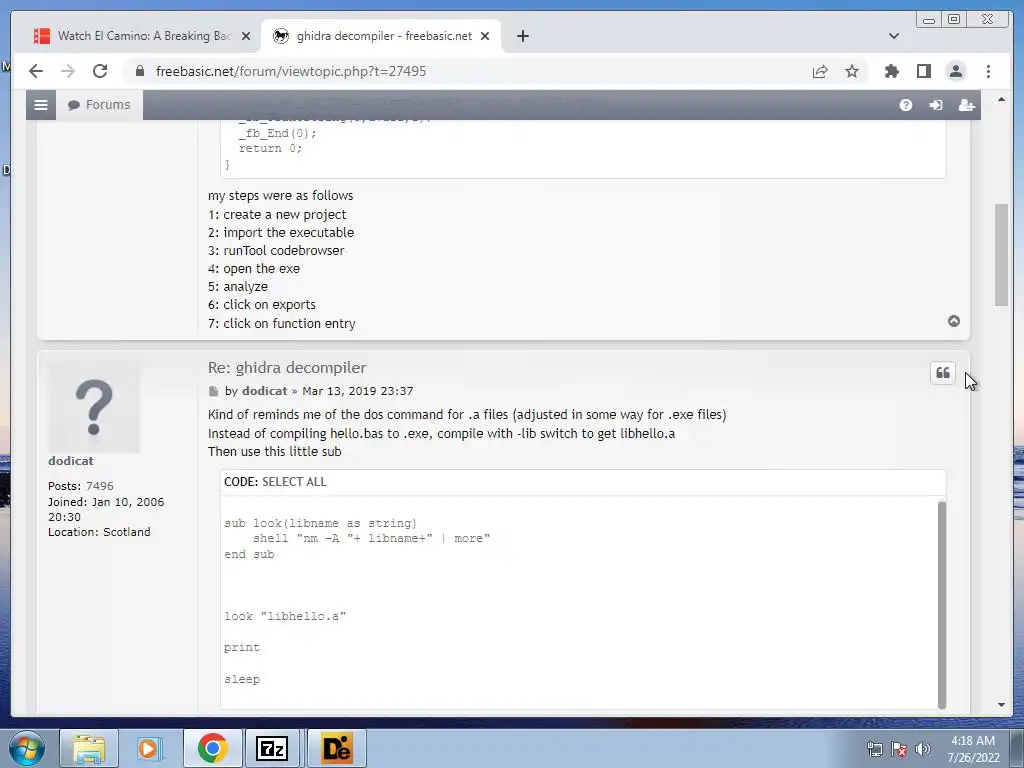Viewport: 1024px width, 768px height.
Task: Close the ghidra decompiler tab
Action: [x=485, y=36]
